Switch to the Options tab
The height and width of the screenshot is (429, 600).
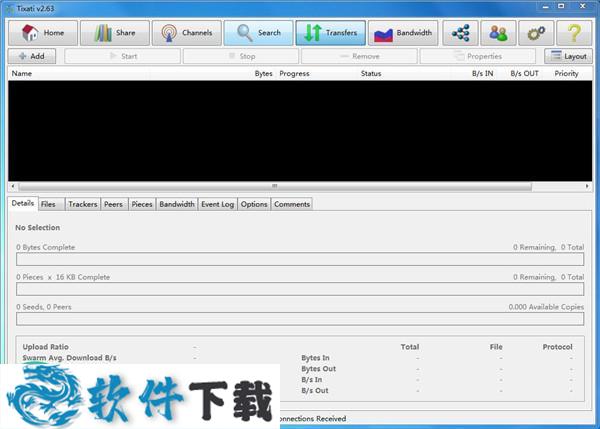tap(254, 204)
